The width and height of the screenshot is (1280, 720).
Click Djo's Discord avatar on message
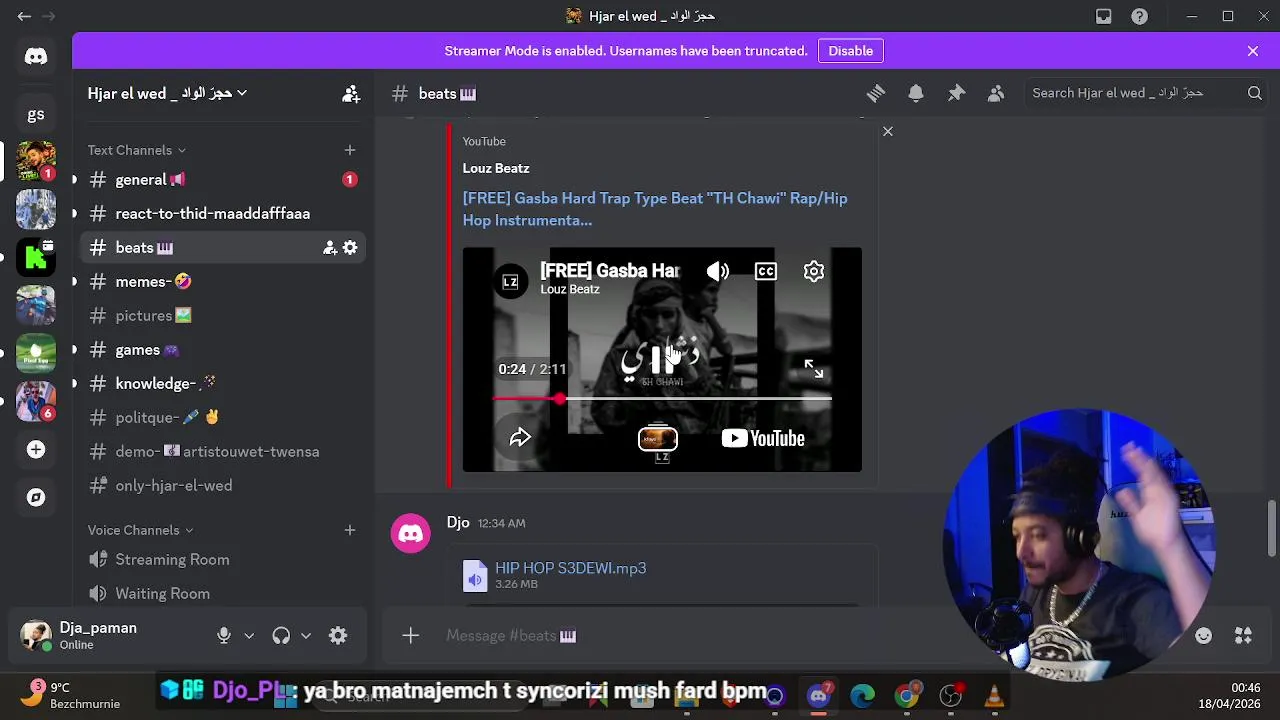[x=411, y=533]
